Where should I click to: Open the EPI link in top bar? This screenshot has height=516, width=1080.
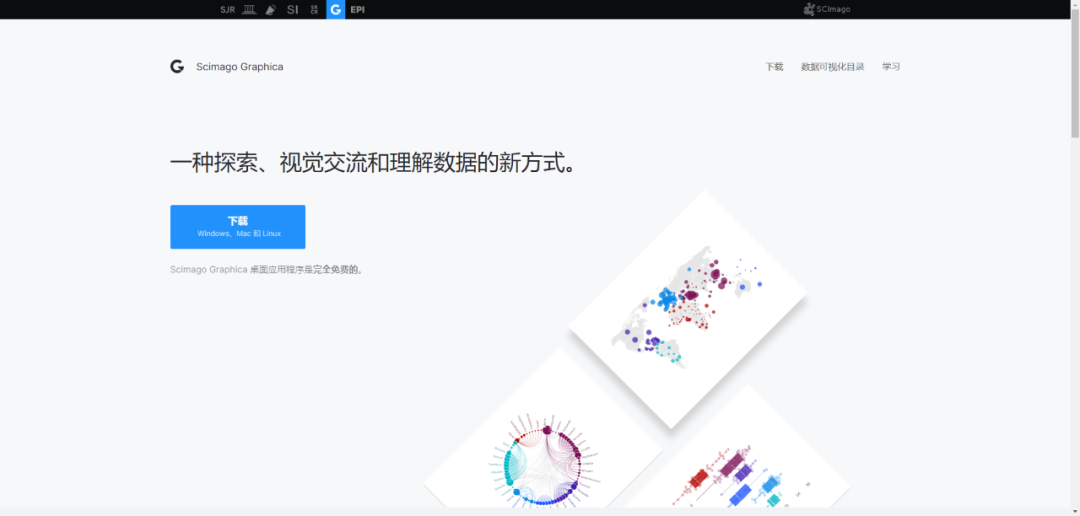click(x=357, y=10)
